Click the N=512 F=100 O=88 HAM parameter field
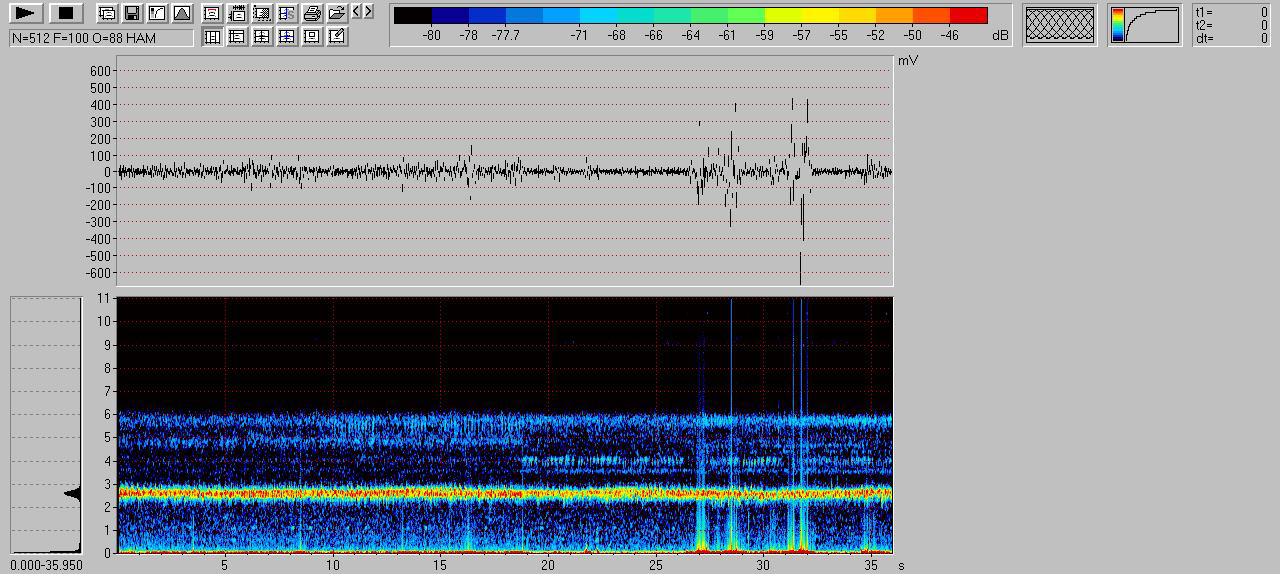 point(101,38)
